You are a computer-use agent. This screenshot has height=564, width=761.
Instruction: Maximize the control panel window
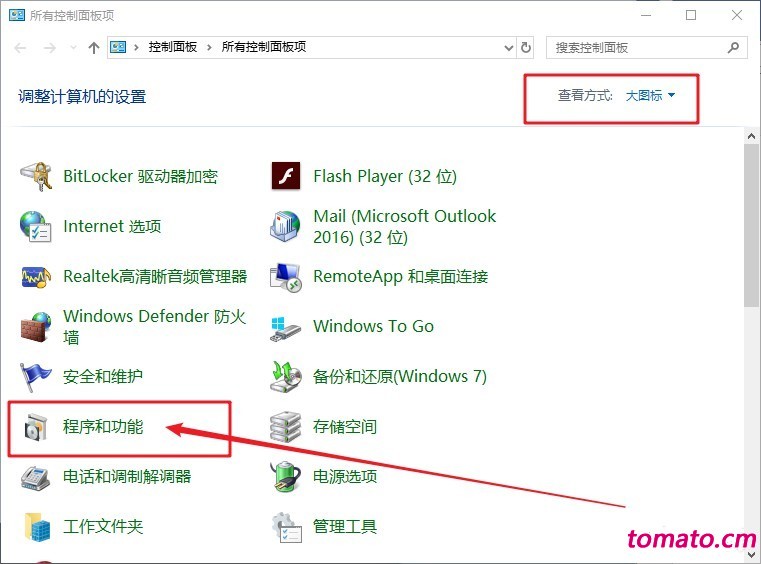691,15
